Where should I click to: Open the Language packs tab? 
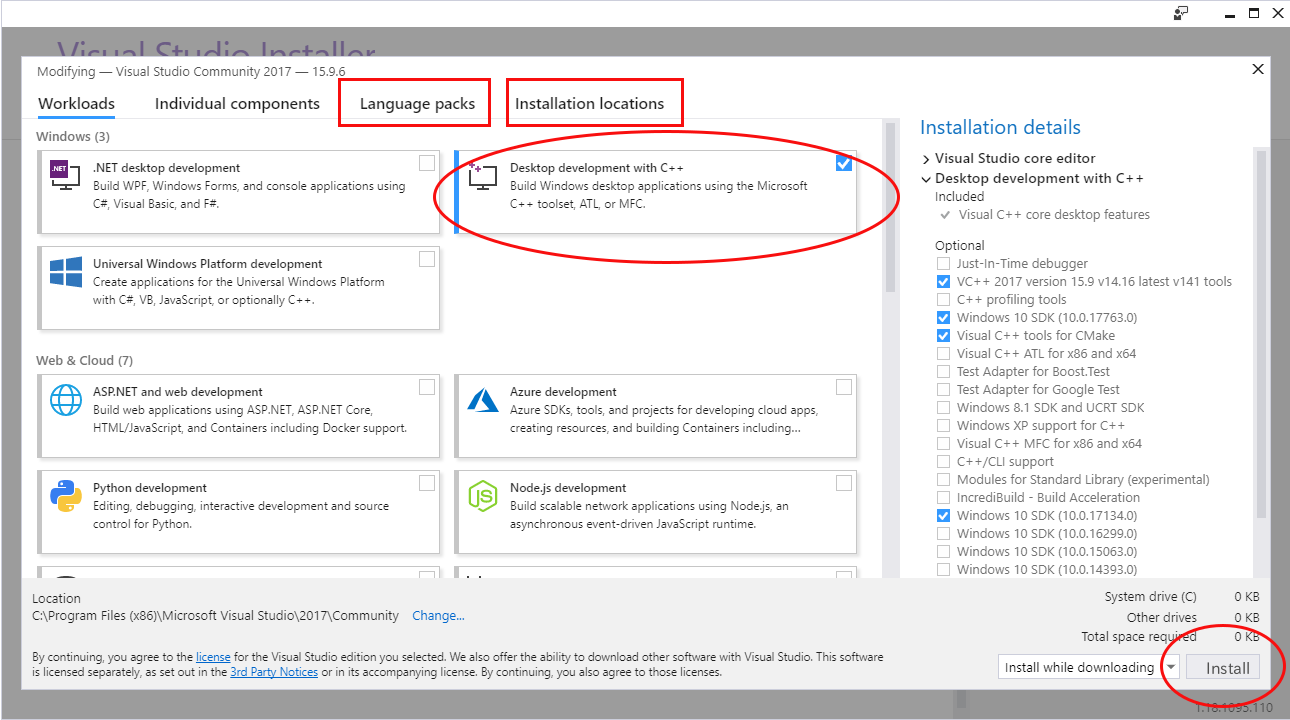coord(417,104)
